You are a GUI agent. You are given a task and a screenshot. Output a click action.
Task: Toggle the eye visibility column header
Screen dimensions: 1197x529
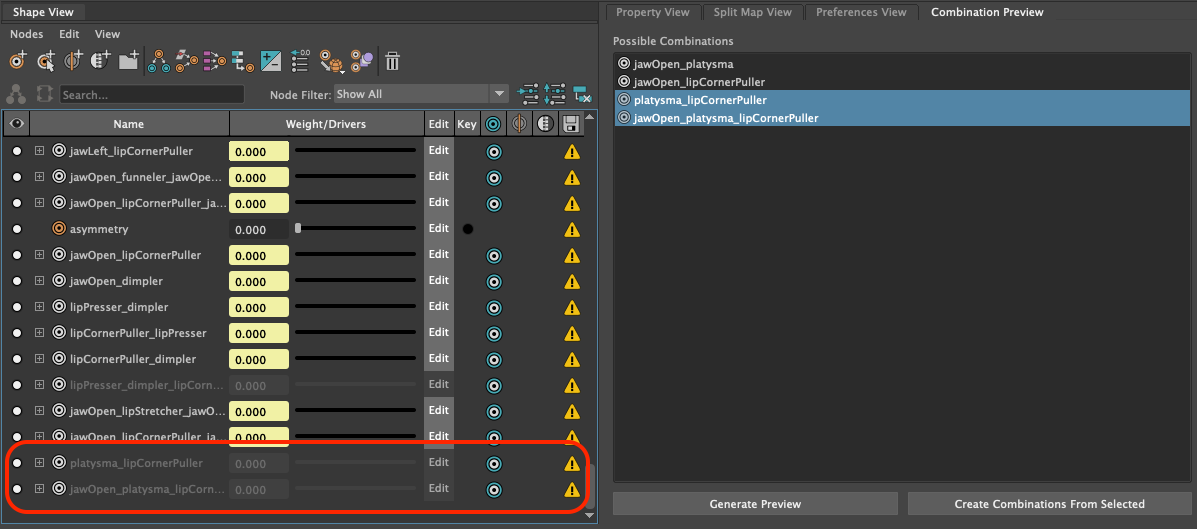tap(16, 124)
